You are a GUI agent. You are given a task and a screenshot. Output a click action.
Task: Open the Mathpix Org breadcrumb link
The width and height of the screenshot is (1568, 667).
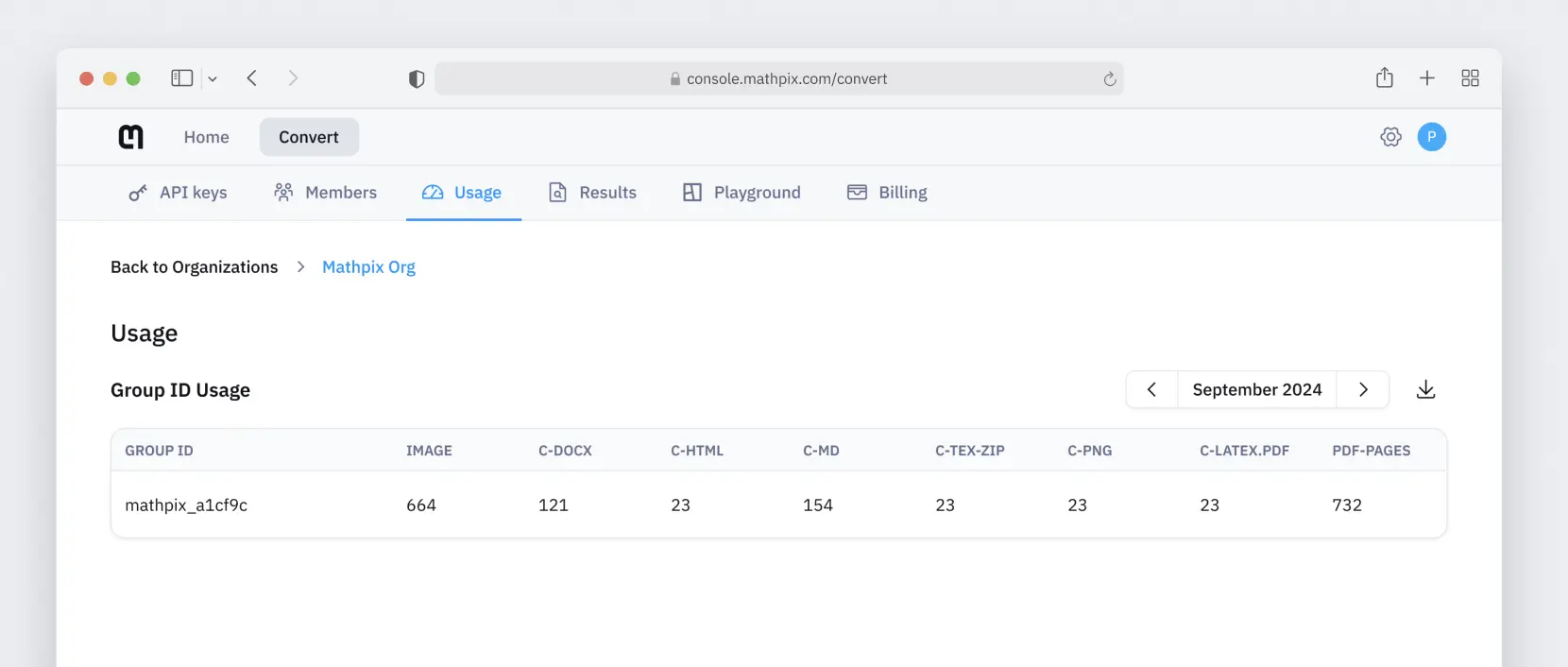[x=368, y=267]
